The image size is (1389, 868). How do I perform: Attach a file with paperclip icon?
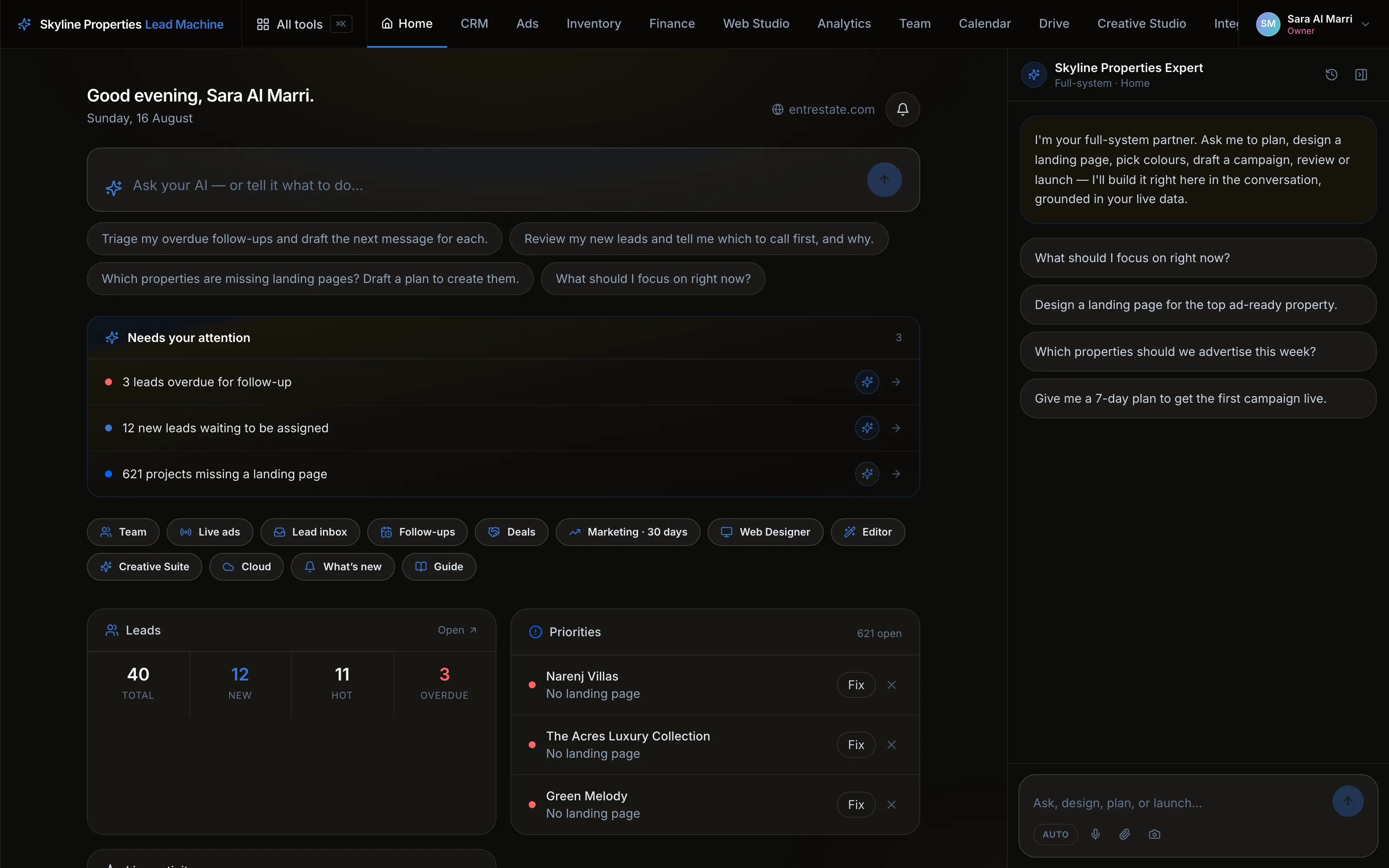1124,834
